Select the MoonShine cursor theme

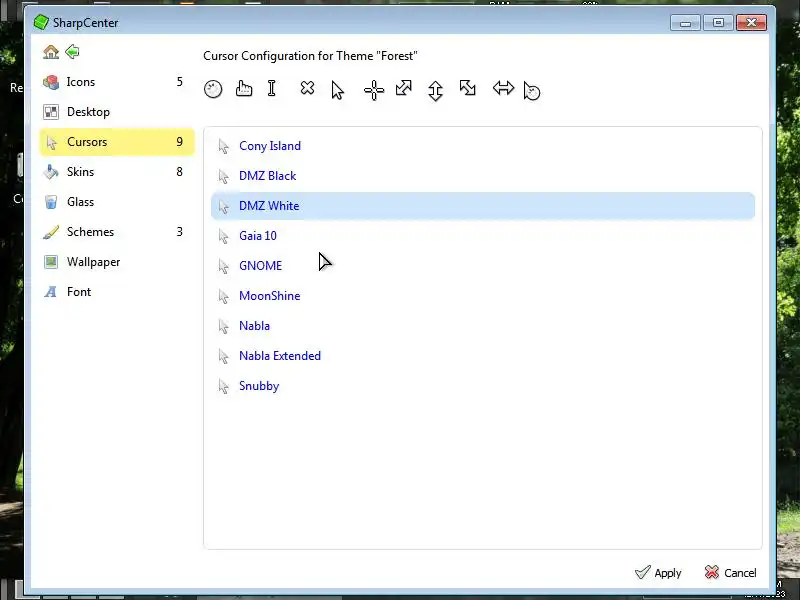click(483, 296)
